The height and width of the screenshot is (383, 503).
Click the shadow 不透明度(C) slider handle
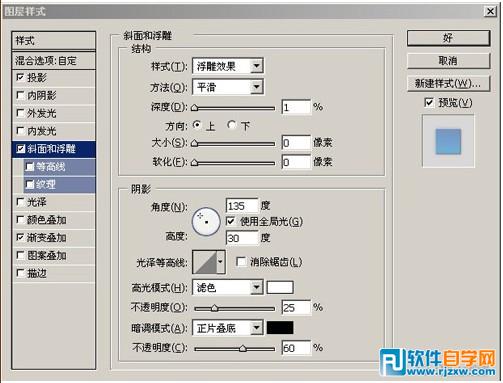tap(243, 349)
